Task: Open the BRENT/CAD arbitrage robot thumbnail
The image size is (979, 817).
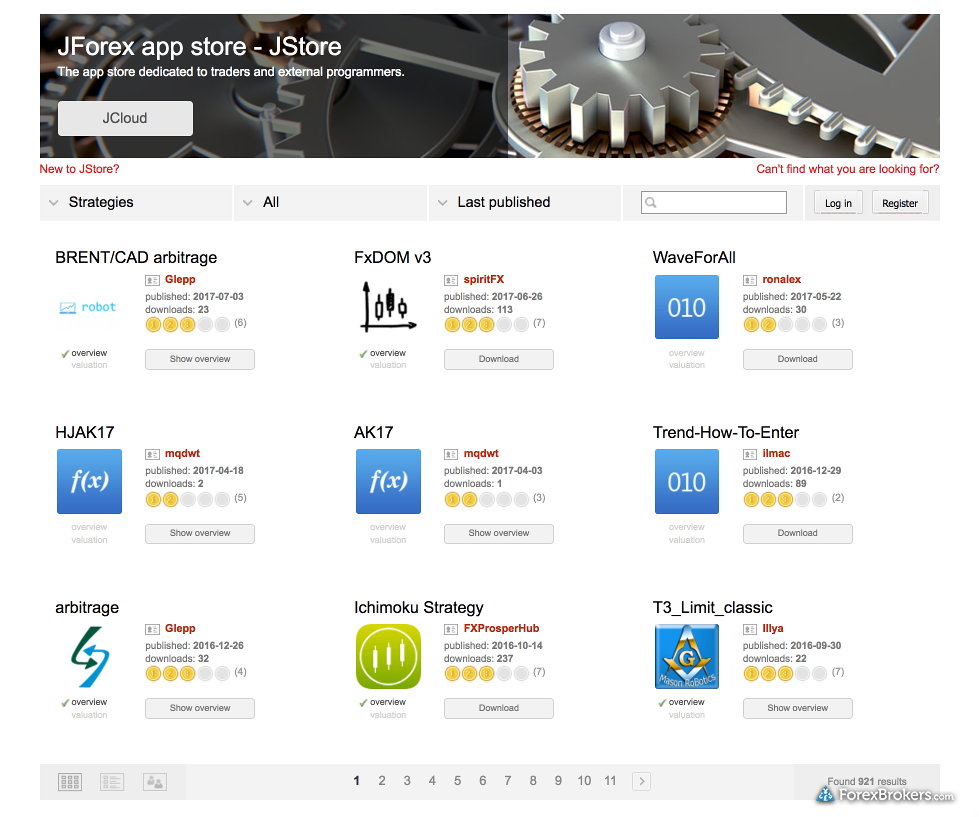Action: point(88,307)
